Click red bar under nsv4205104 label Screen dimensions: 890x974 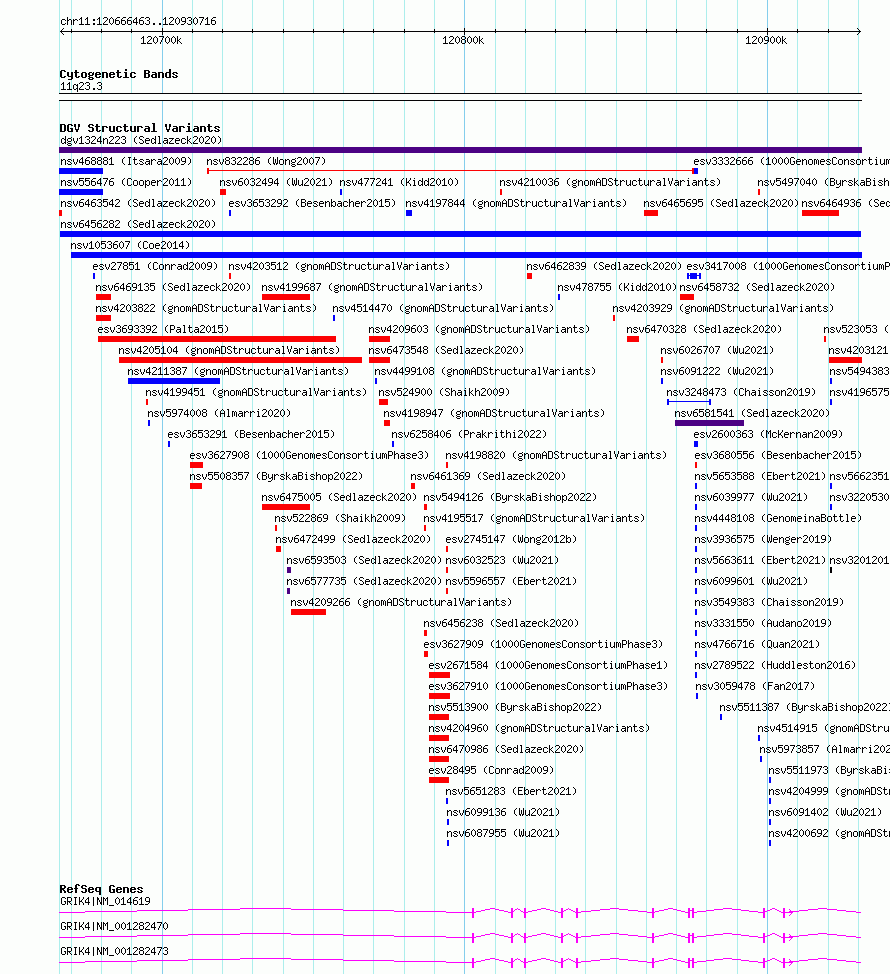pyautogui.click(x=240, y=360)
